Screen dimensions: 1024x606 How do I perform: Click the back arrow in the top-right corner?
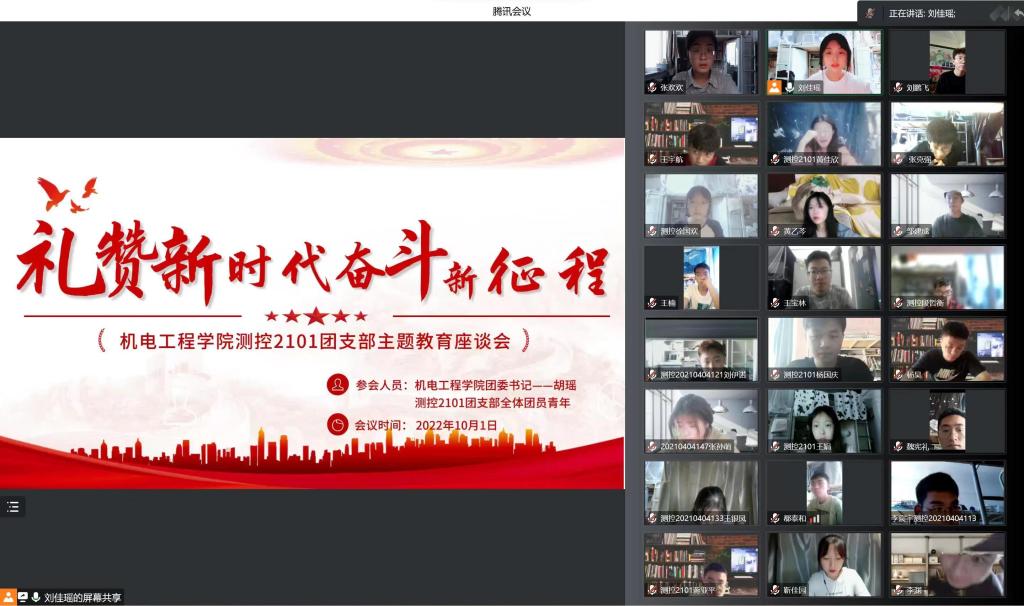coord(1015,13)
